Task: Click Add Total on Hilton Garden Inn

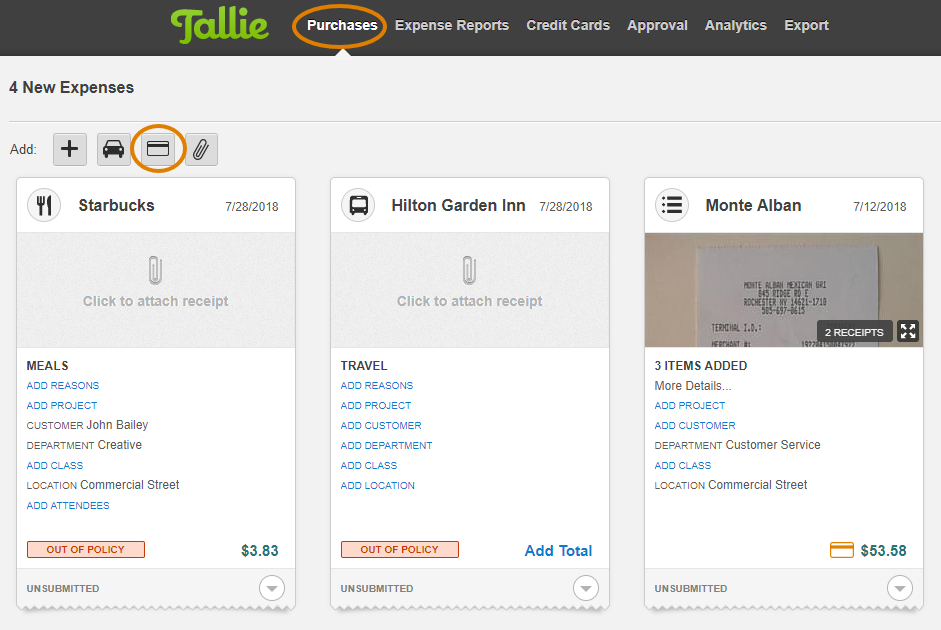Action: point(558,551)
